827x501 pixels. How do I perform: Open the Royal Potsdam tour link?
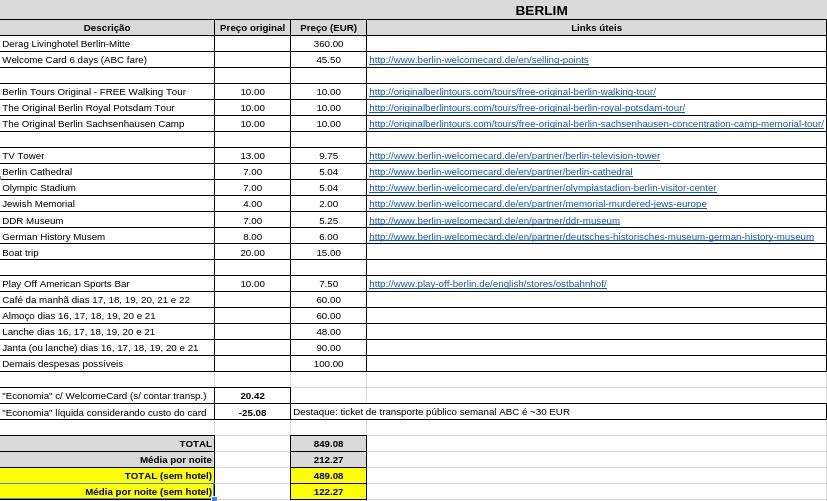tap(527, 108)
